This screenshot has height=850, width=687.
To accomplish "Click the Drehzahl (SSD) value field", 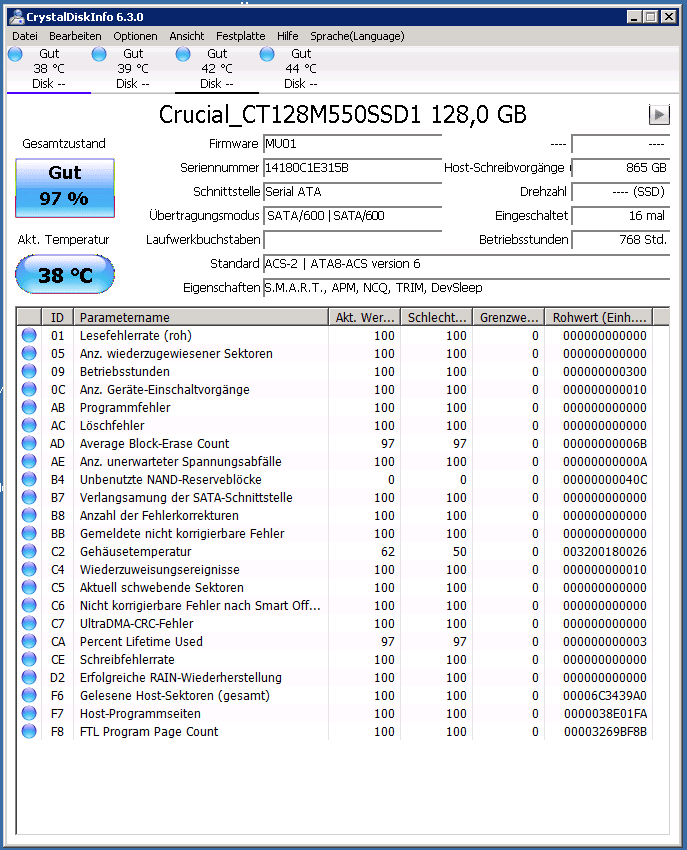I will coord(621,192).
